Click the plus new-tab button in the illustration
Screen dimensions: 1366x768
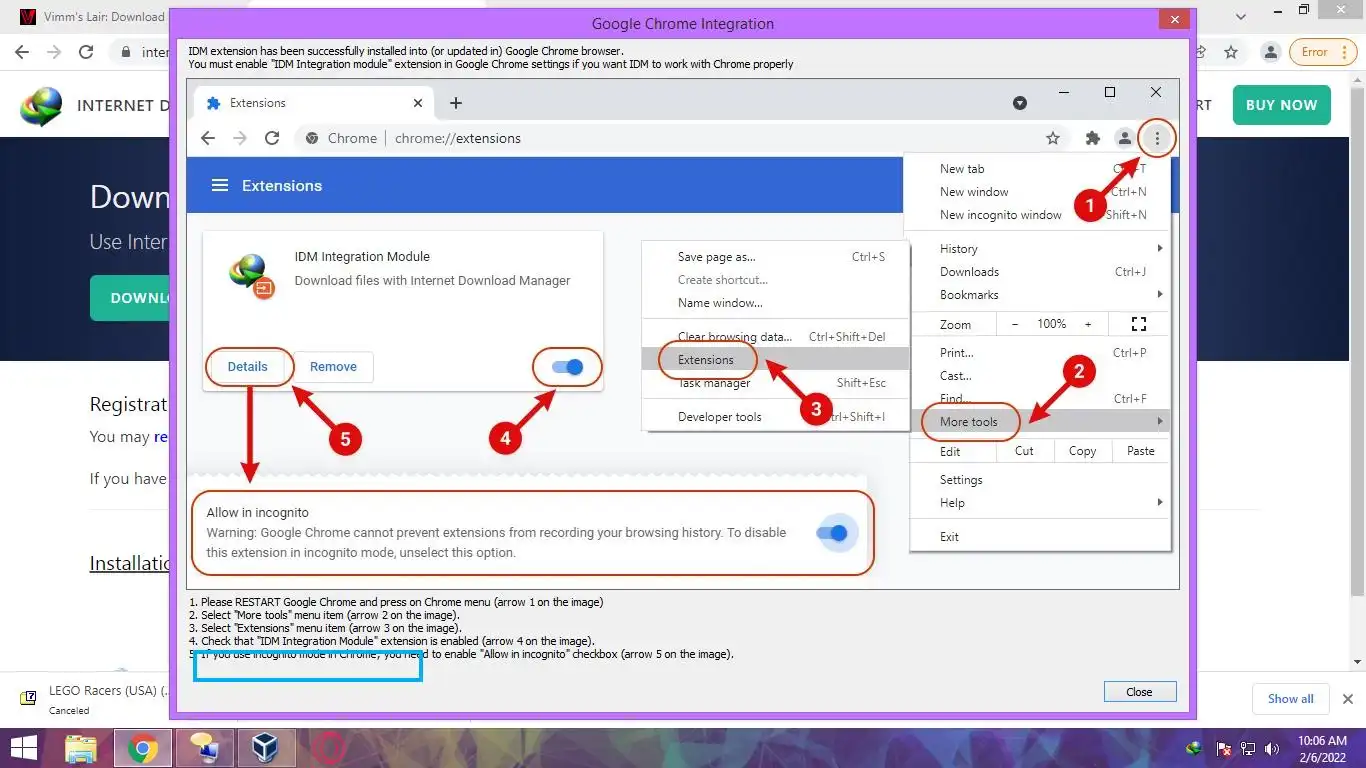(x=456, y=103)
